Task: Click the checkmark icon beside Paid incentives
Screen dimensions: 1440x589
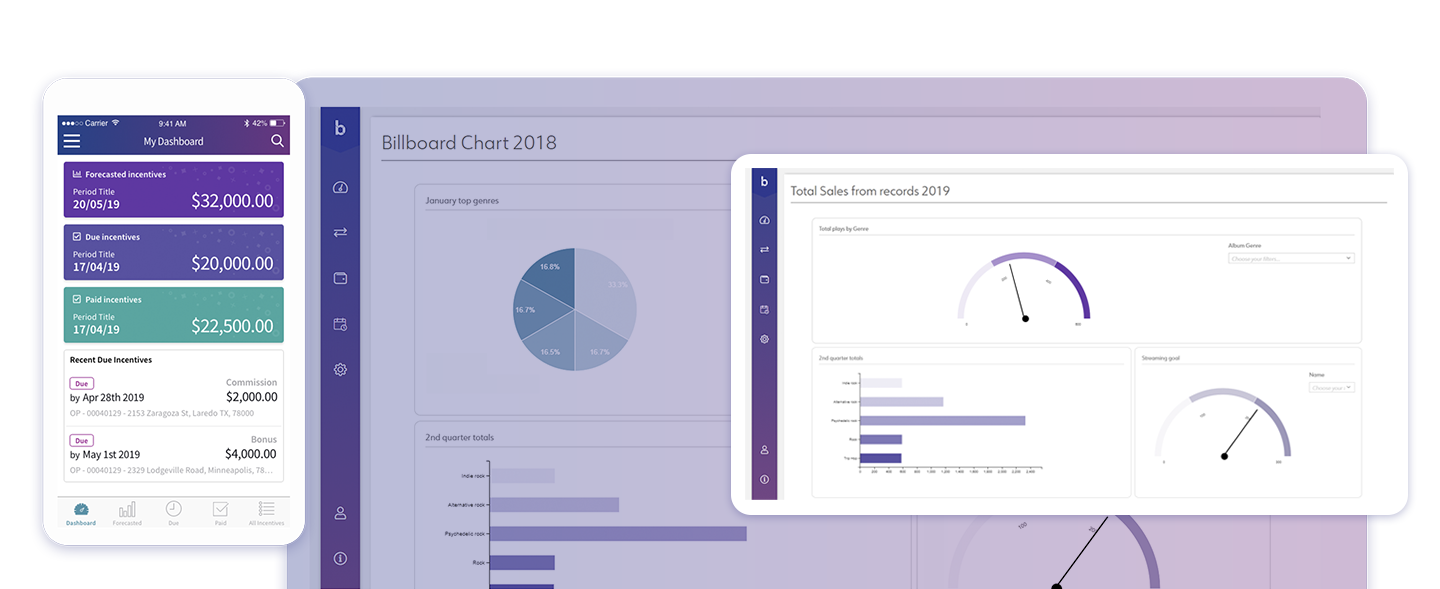Action: tap(77, 299)
